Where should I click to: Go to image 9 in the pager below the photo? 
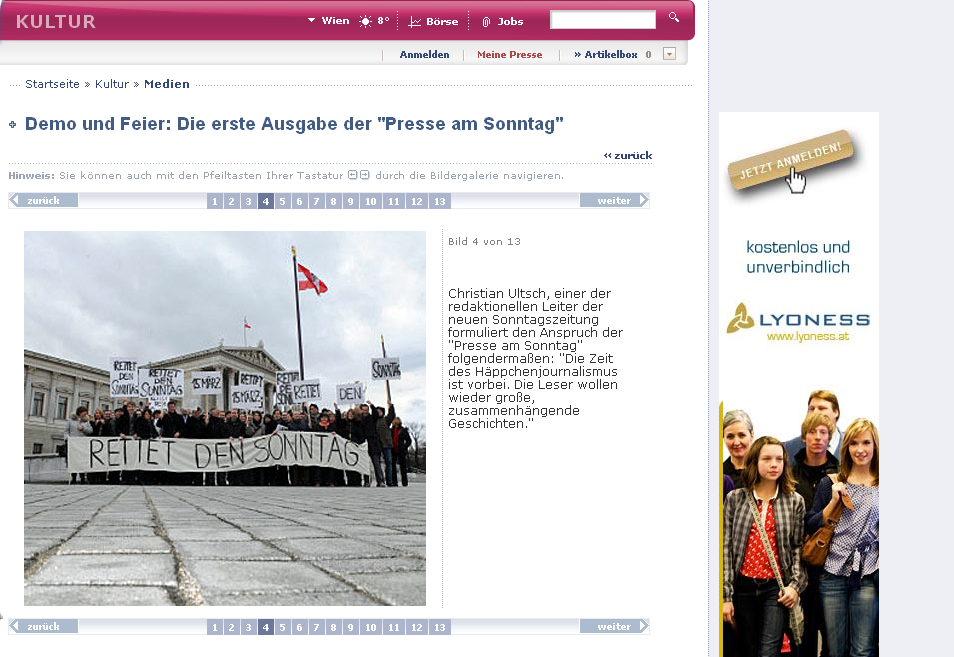(350, 627)
